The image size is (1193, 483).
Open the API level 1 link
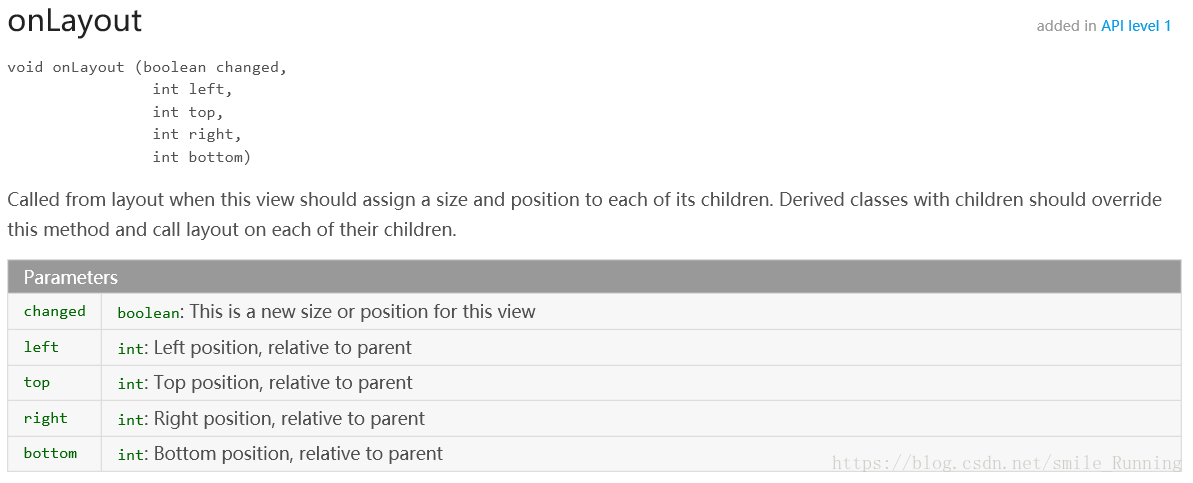[x=1136, y=26]
